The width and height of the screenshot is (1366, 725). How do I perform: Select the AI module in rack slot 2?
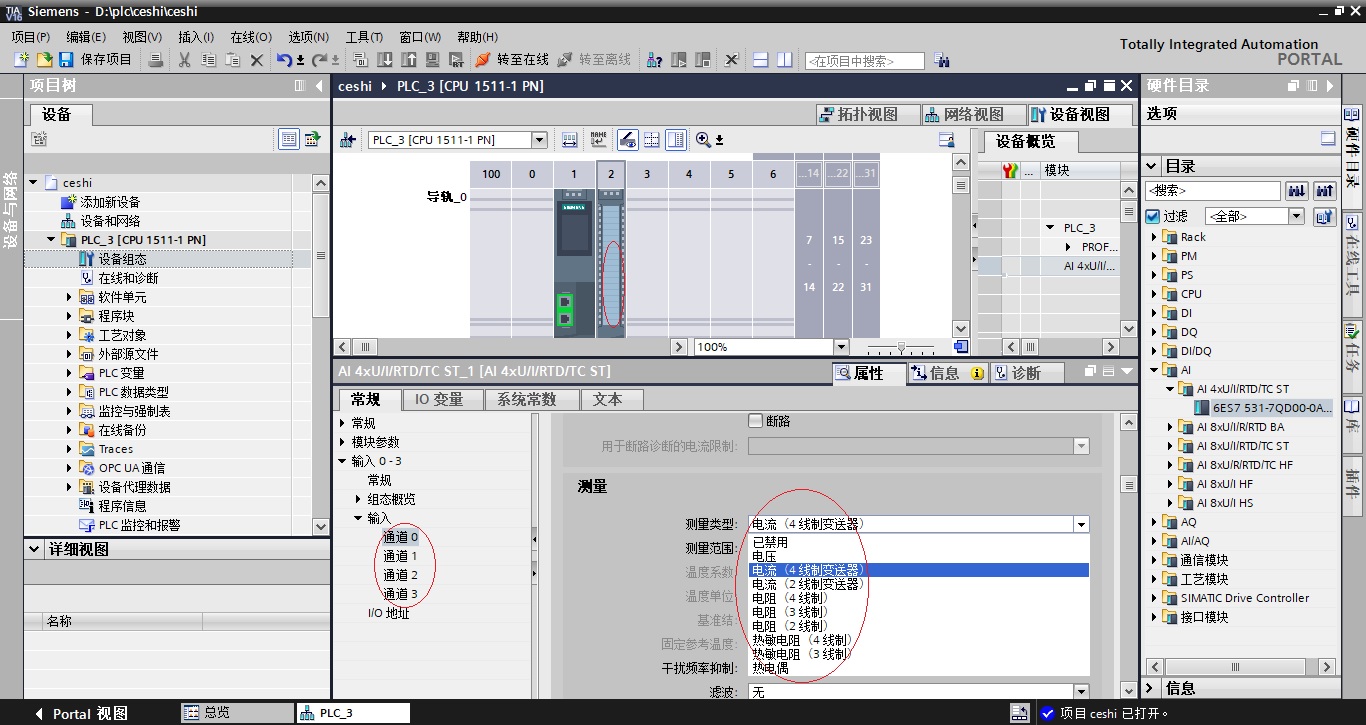coord(611,264)
